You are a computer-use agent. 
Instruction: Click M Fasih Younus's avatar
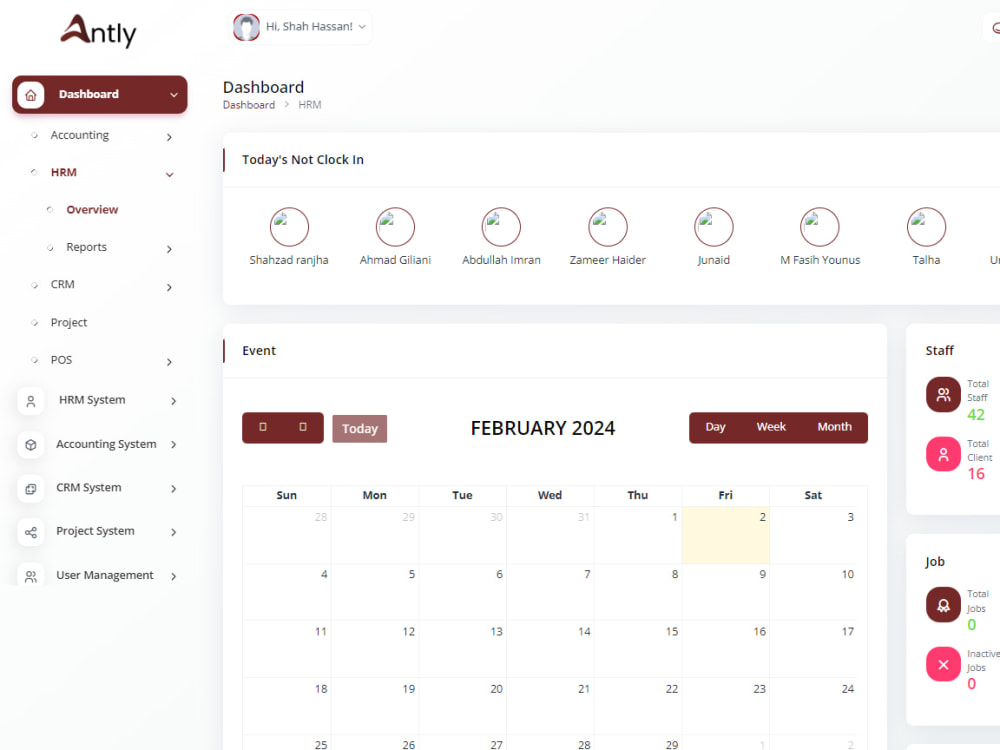click(820, 227)
